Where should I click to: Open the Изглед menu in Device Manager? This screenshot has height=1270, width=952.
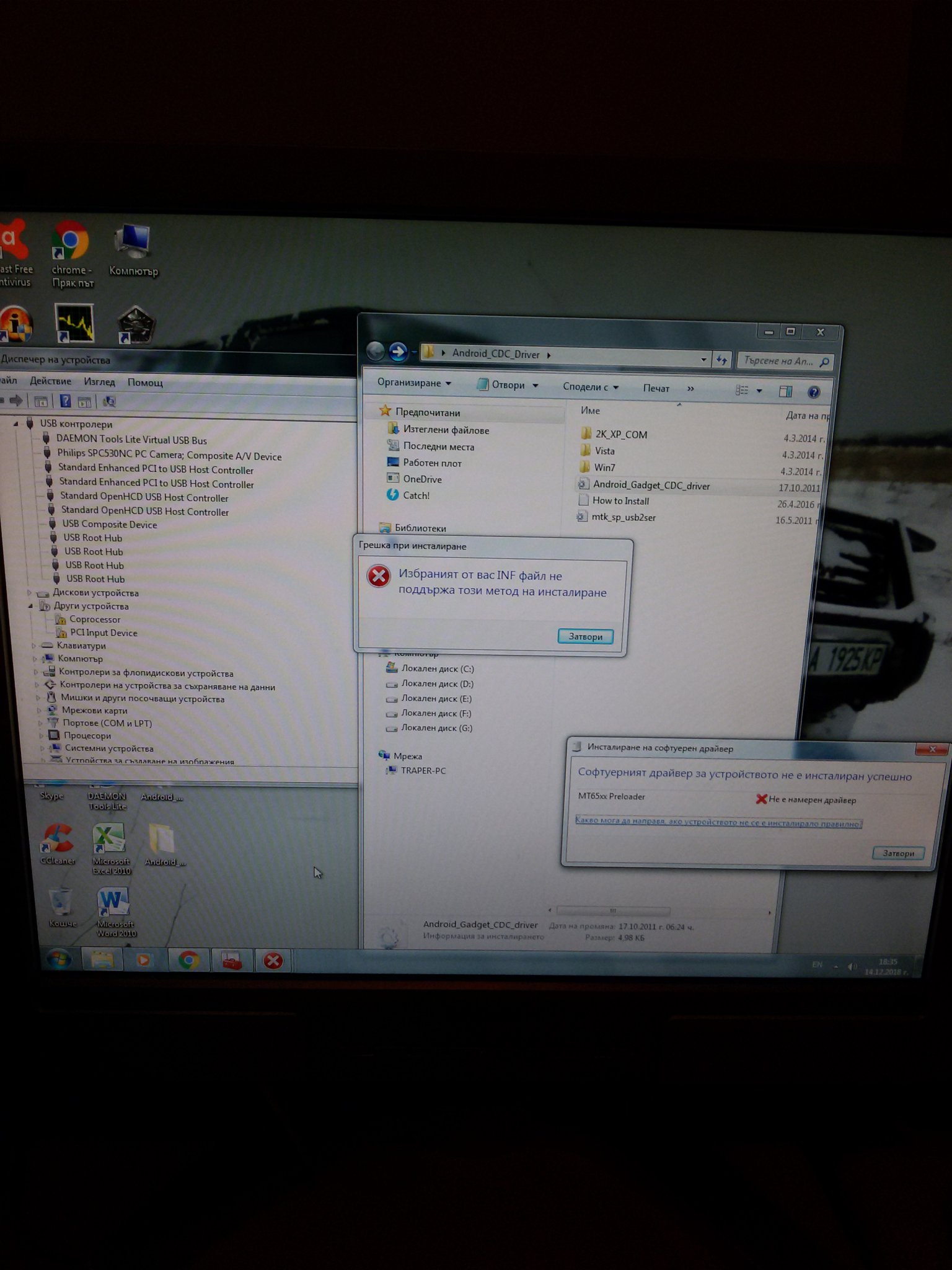[99, 381]
